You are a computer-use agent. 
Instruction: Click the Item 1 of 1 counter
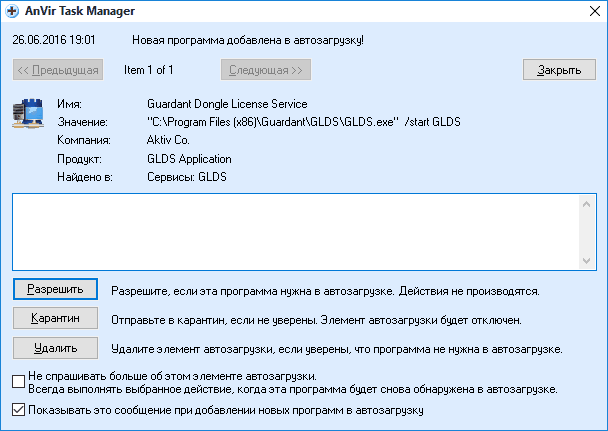coord(148,70)
